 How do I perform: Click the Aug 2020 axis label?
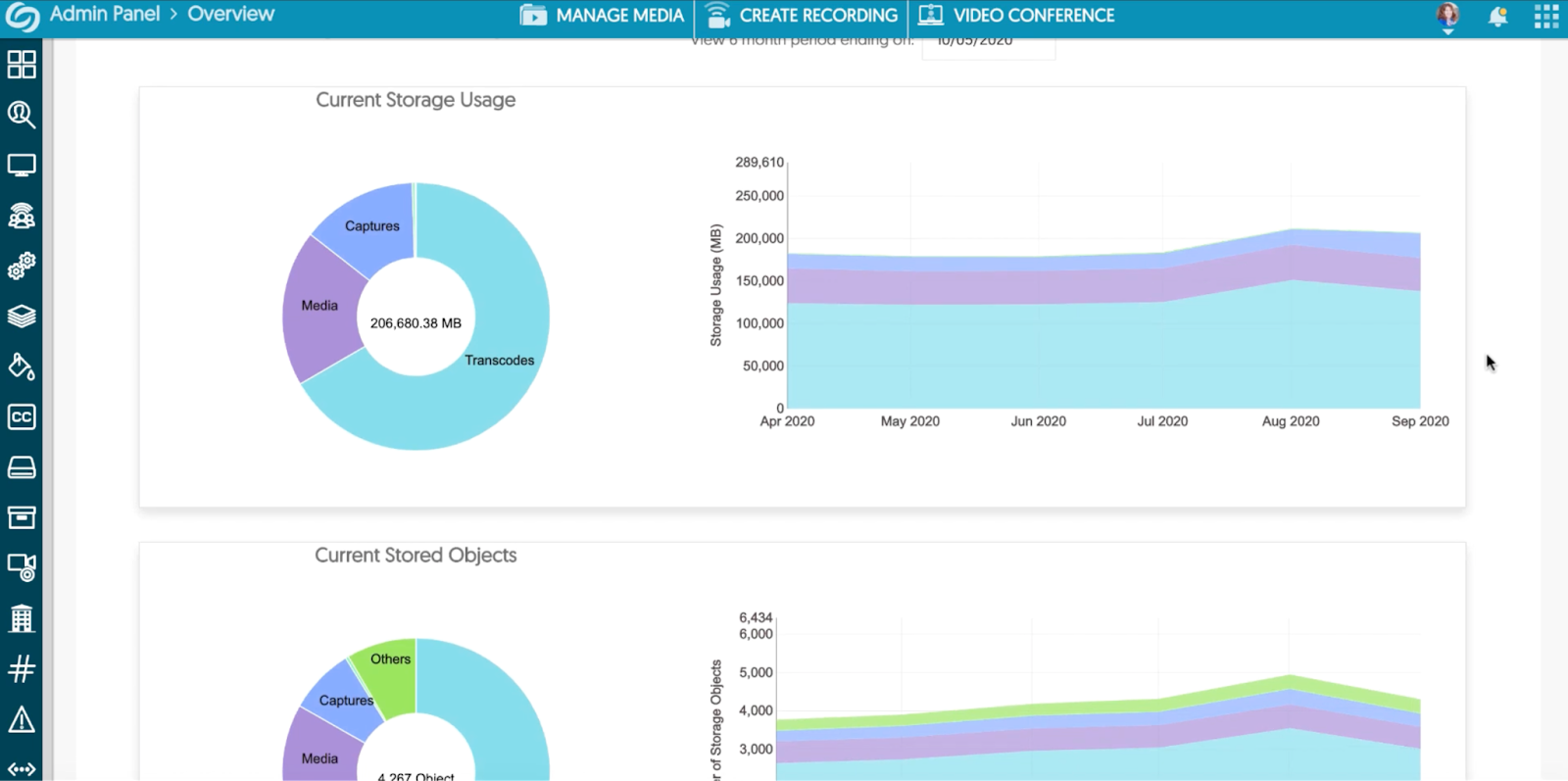coord(1291,421)
